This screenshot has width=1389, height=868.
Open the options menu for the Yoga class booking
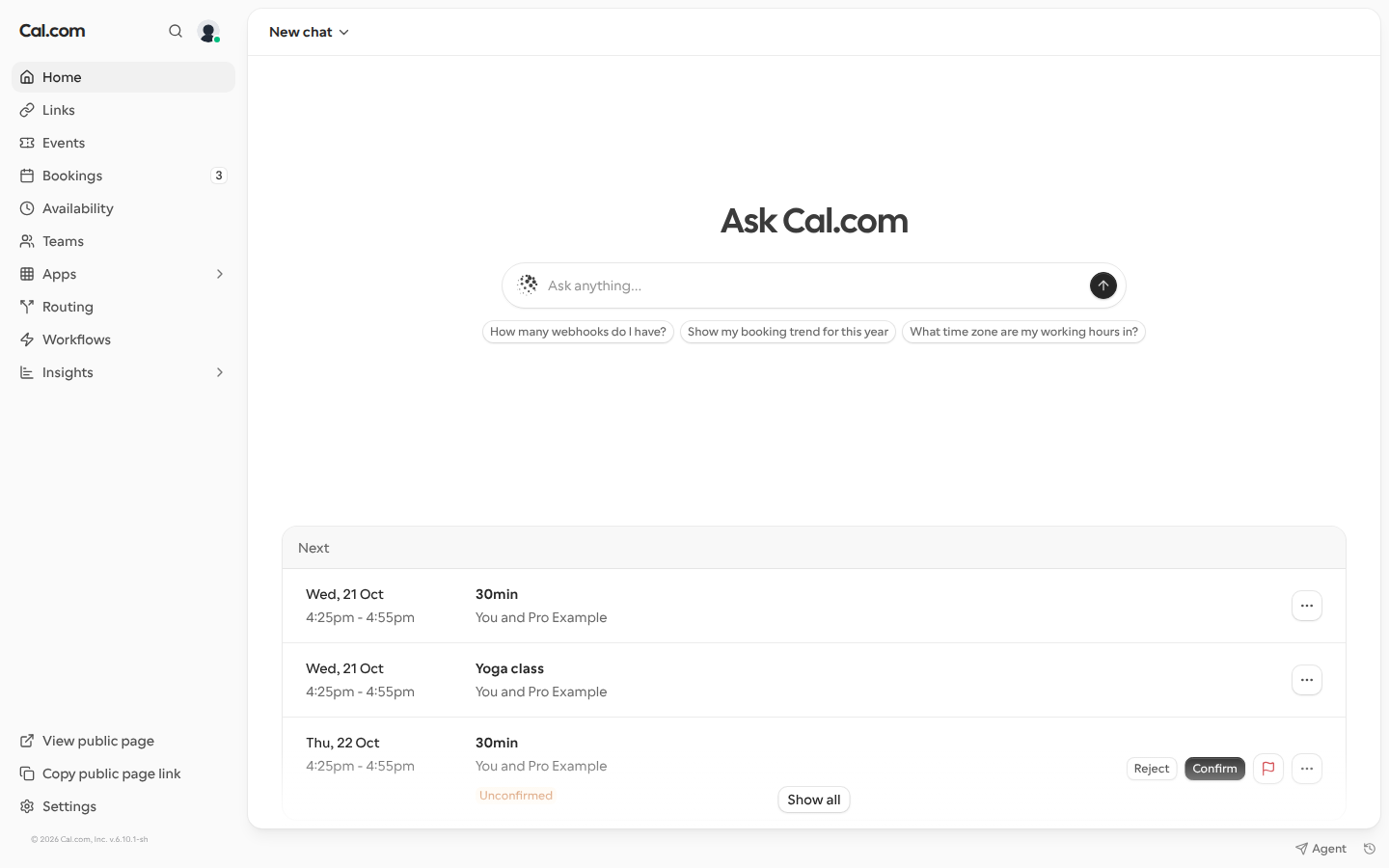[1307, 680]
